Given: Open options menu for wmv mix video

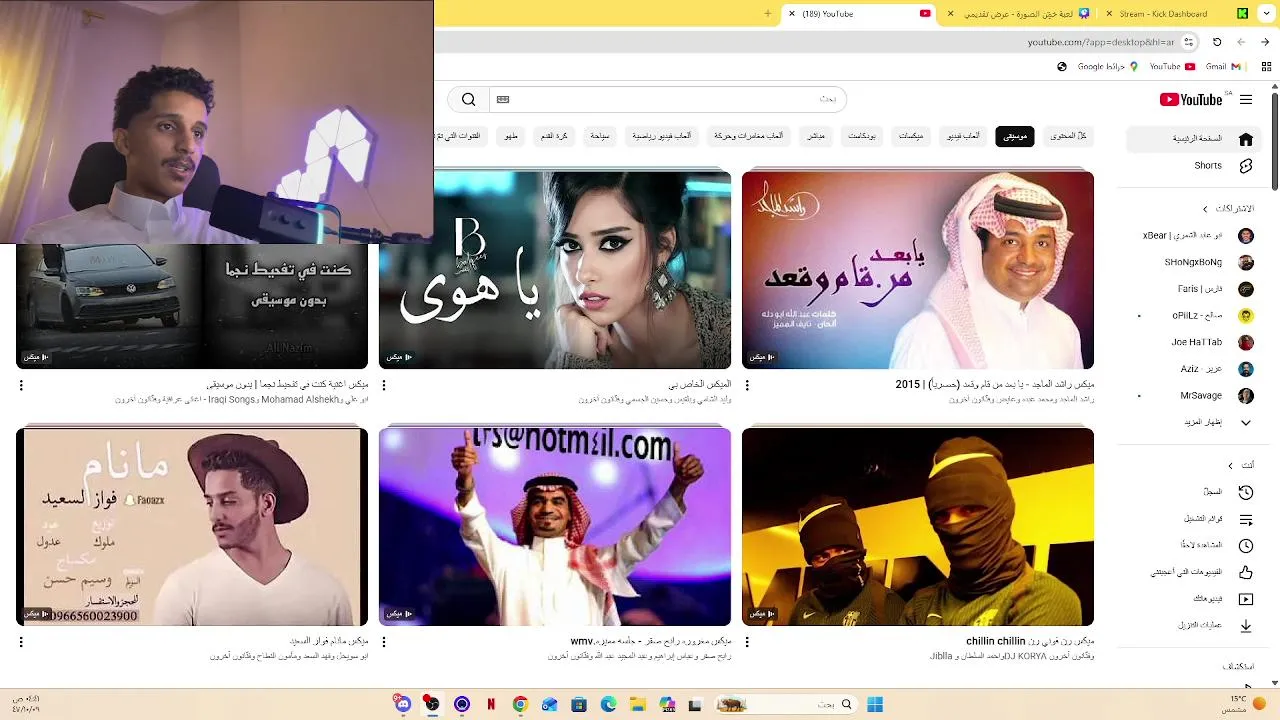Looking at the screenshot, I should (x=384, y=642).
